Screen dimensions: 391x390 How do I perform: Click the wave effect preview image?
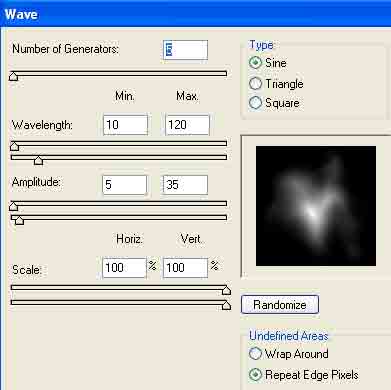[316, 206]
